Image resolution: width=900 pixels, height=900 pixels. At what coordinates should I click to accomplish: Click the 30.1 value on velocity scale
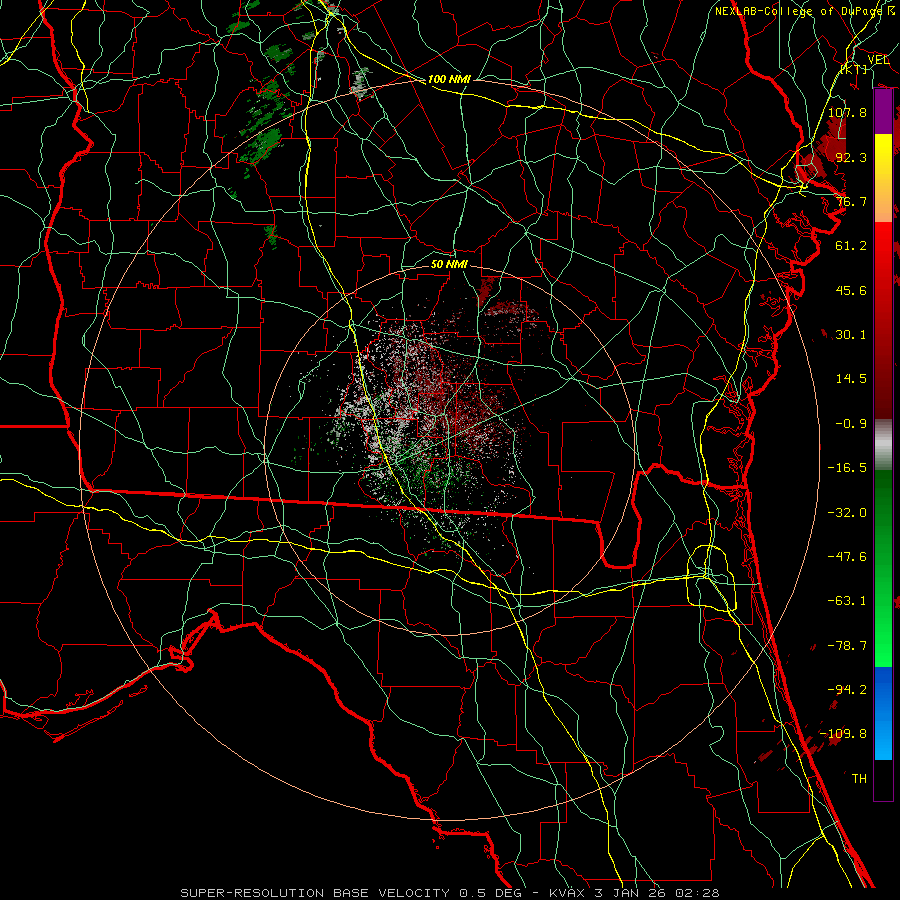(851, 335)
